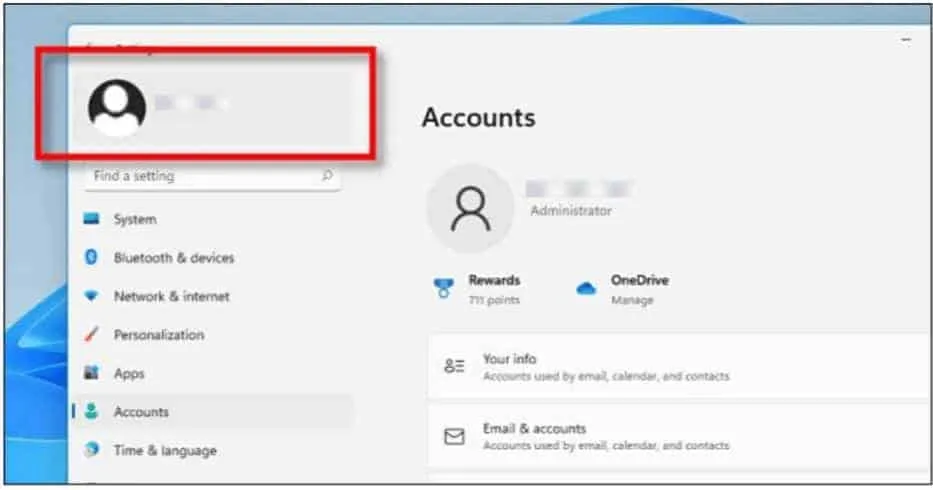Click the large account picture above Rewards

coord(471,209)
